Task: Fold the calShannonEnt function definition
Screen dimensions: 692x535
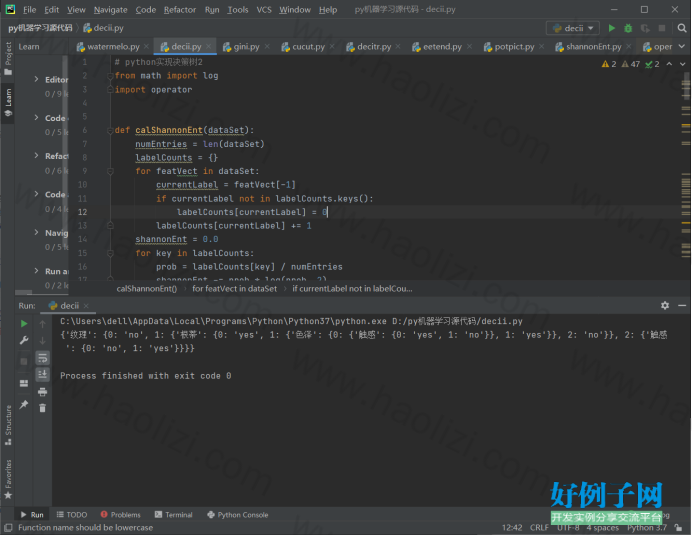Action: pos(110,130)
